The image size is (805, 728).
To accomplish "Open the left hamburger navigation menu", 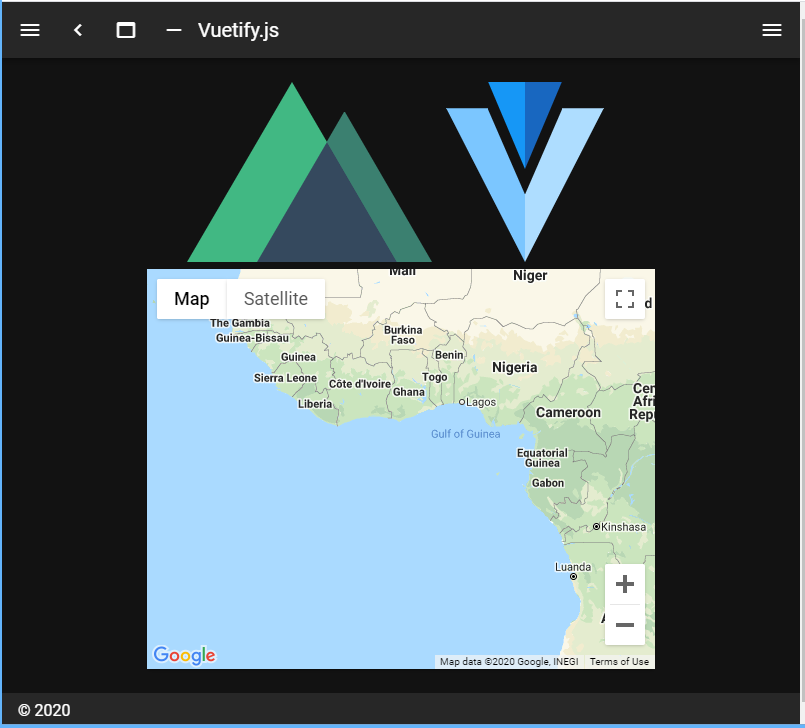I will click(x=30, y=30).
